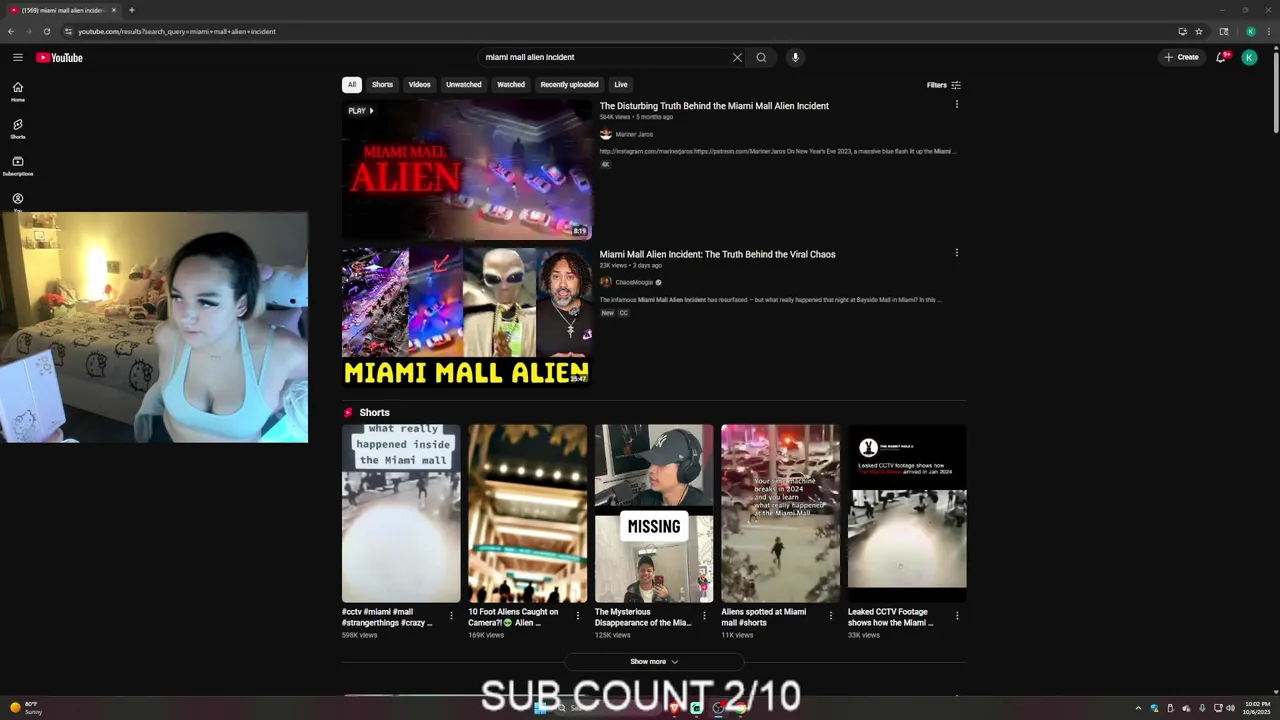The image size is (1280, 720).
Task: Select the Unwatched filter chip
Action: (x=463, y=85)
